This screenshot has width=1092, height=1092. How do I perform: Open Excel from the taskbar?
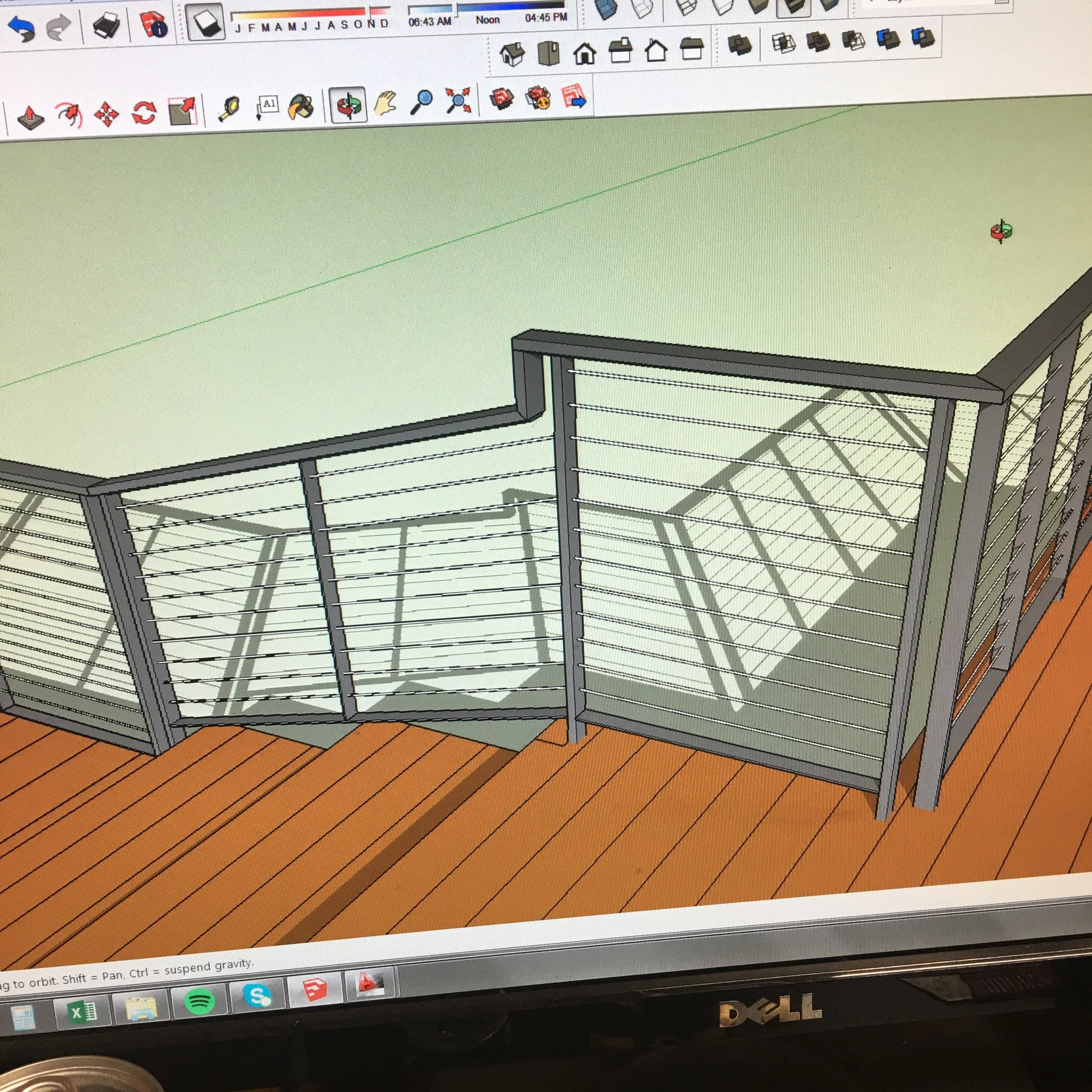pyautogui.click(x=82, y=1012)
